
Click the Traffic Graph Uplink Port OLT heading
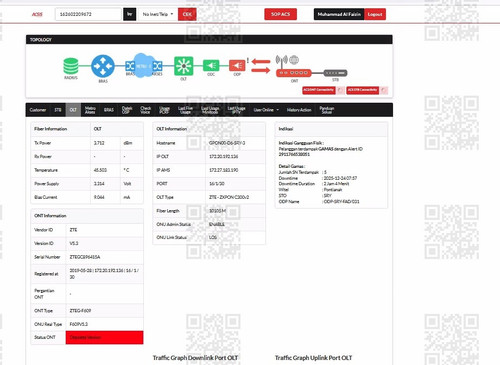click(x=313, y=358)
